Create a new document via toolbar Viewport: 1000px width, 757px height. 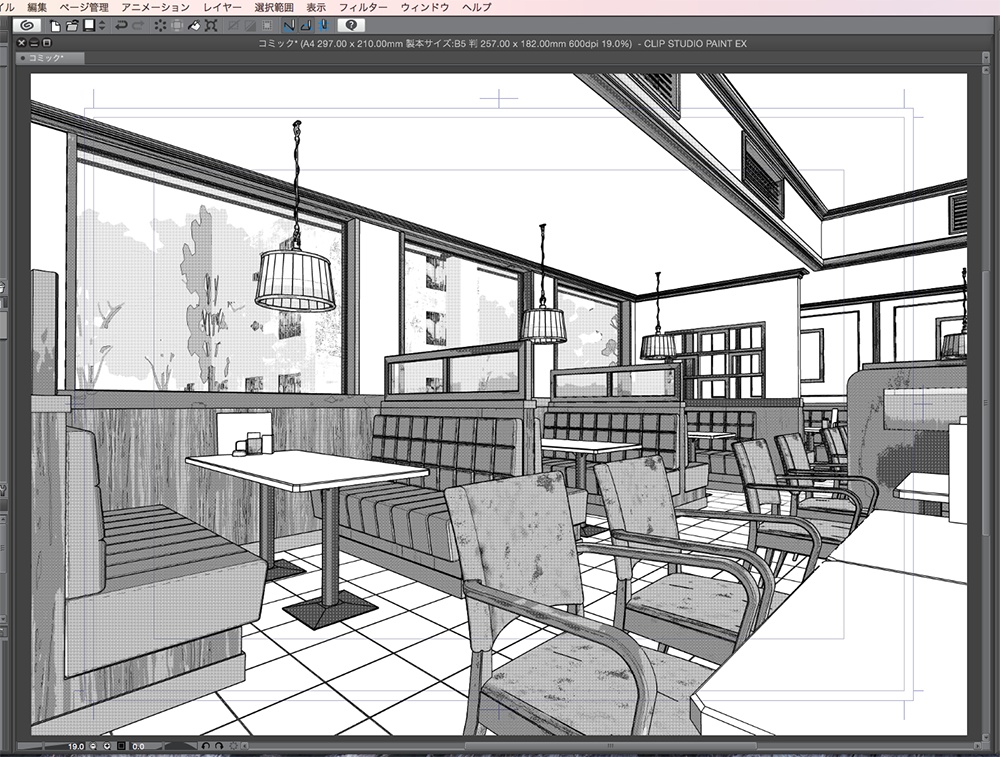point(55,26)
